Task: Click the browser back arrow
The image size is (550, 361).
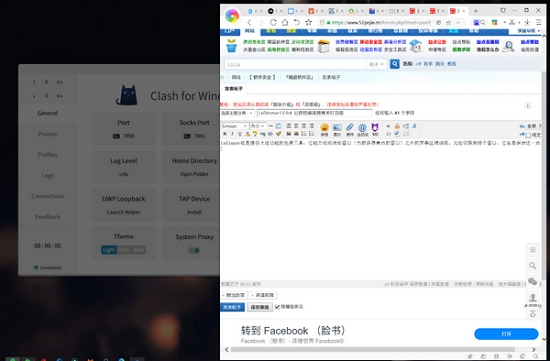Action: [x=249, y=22]
